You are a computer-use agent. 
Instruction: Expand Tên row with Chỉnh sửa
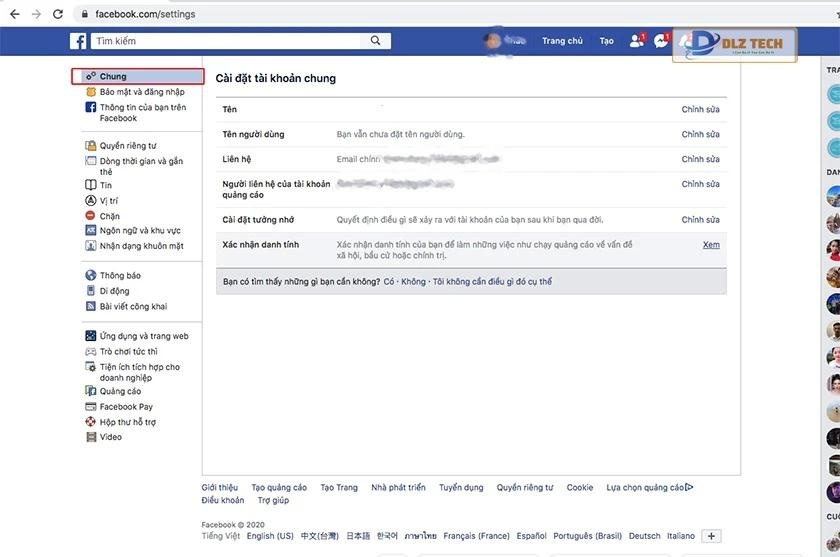tap(700, 109)
